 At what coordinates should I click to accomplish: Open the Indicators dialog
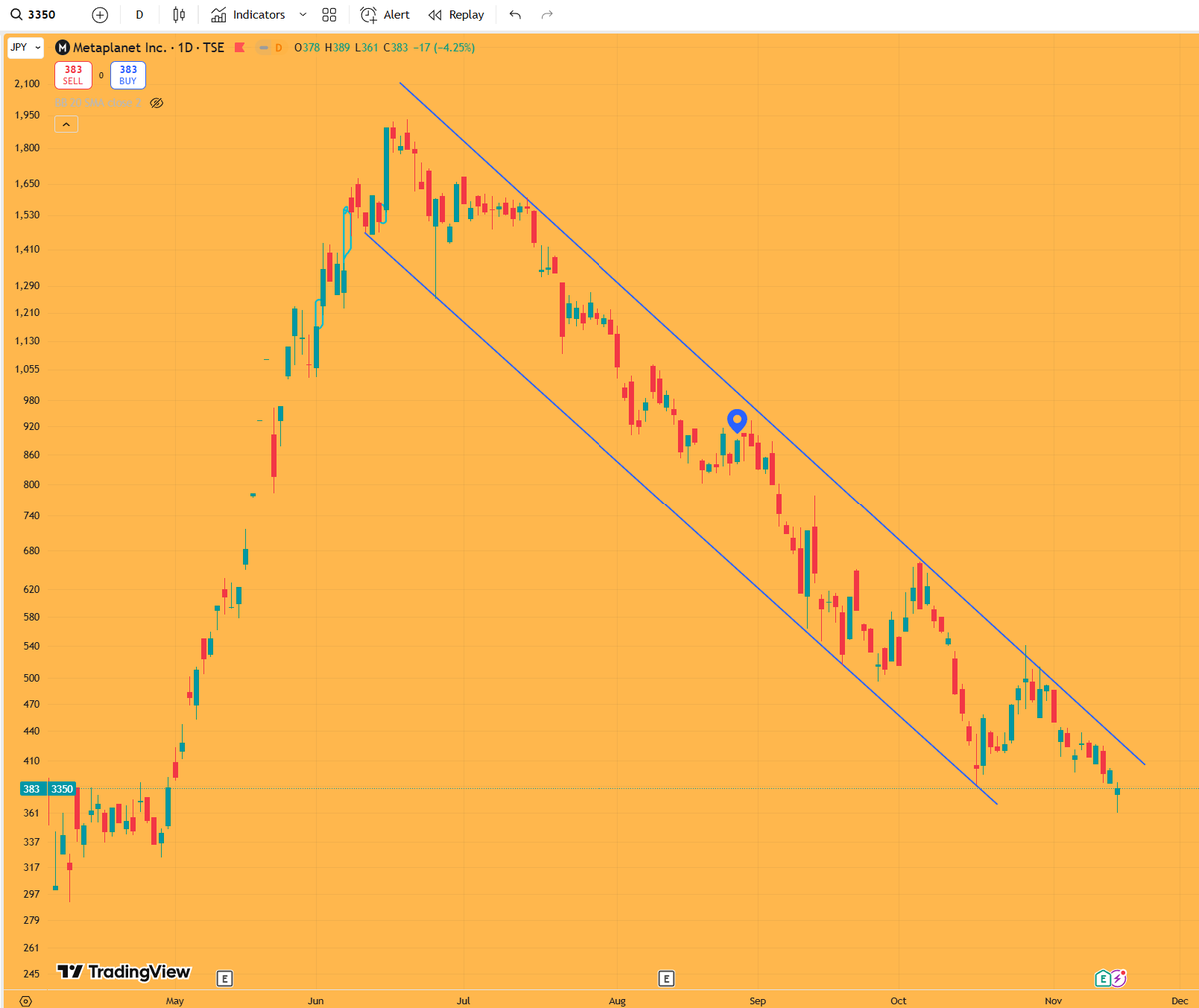248,15
